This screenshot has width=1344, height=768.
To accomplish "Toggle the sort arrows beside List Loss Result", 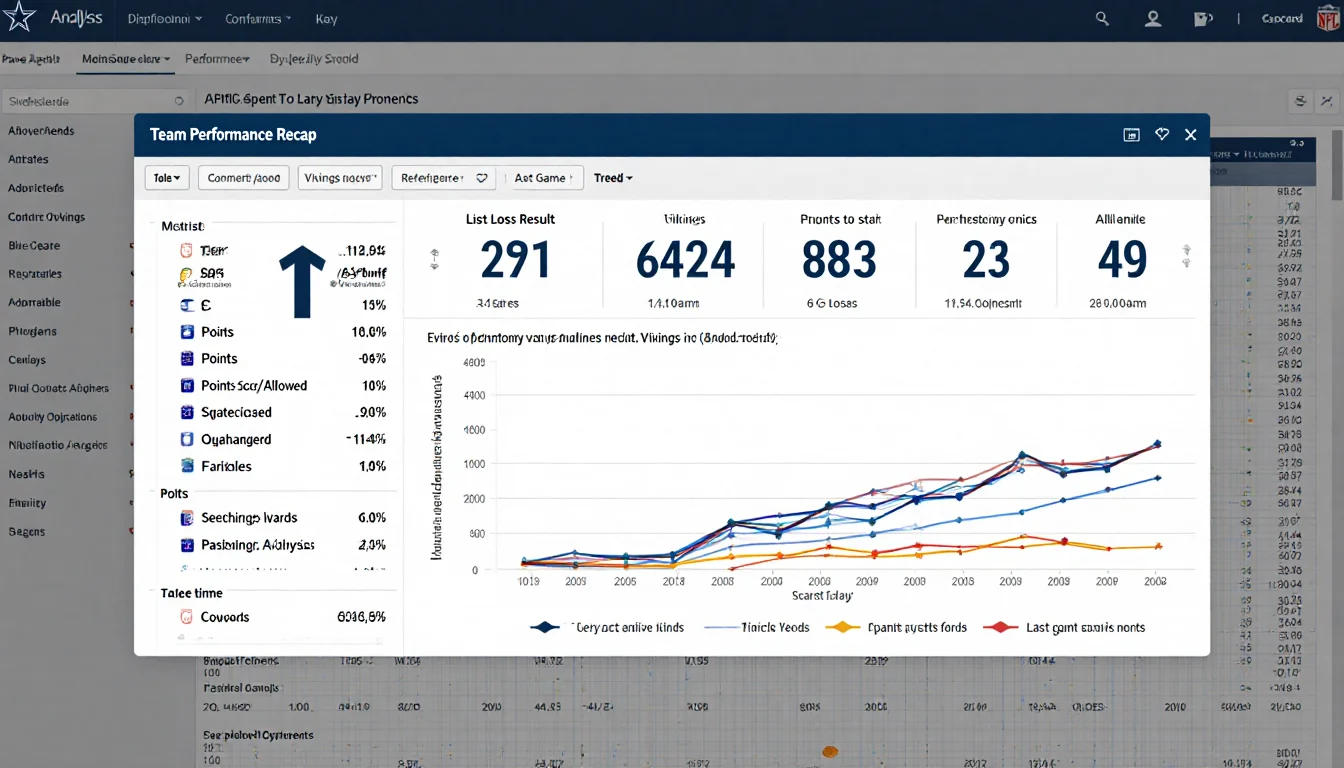I will [434, 259].
